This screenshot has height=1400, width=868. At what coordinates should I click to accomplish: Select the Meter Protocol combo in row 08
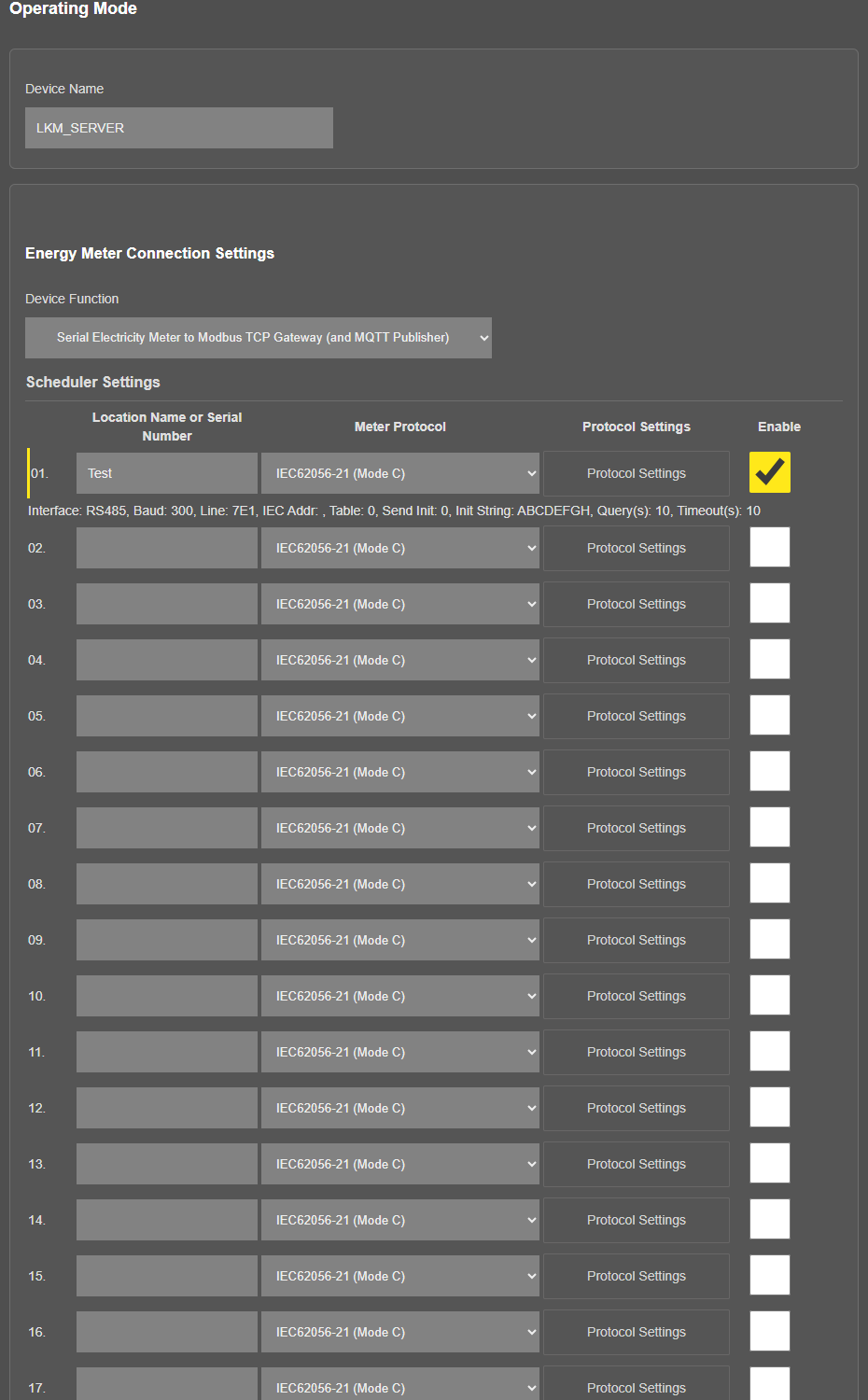[400, 884]
